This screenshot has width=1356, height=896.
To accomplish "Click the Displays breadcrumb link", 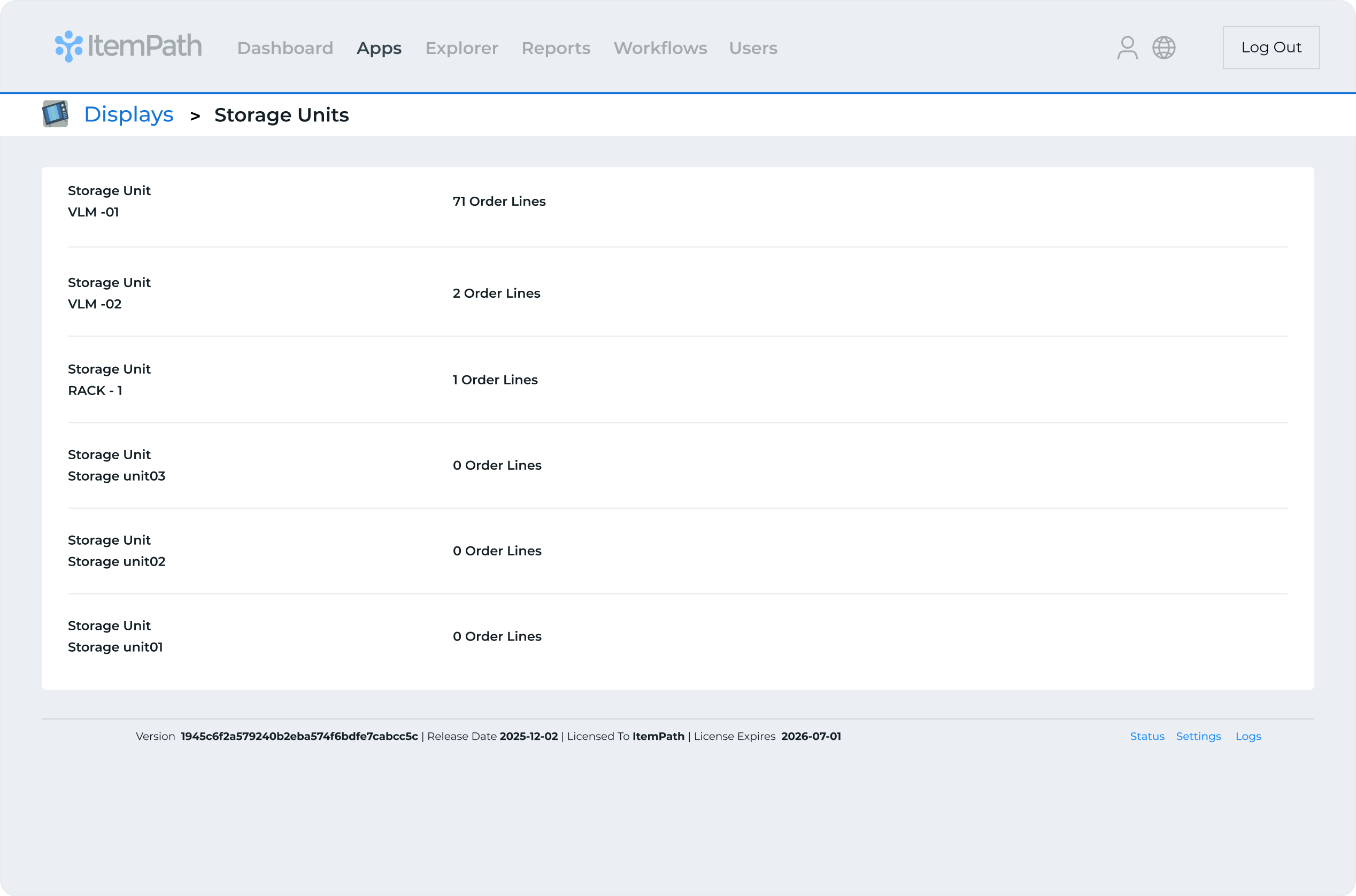I will pos(128,114).
